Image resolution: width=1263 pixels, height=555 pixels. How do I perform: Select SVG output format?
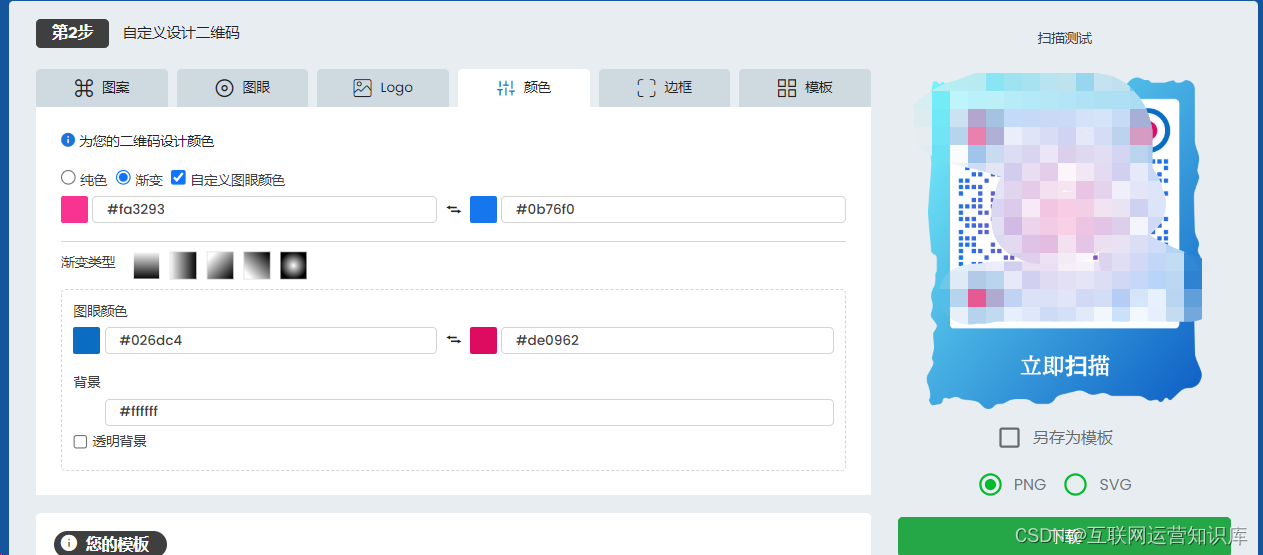click(x=1075, y=485)
